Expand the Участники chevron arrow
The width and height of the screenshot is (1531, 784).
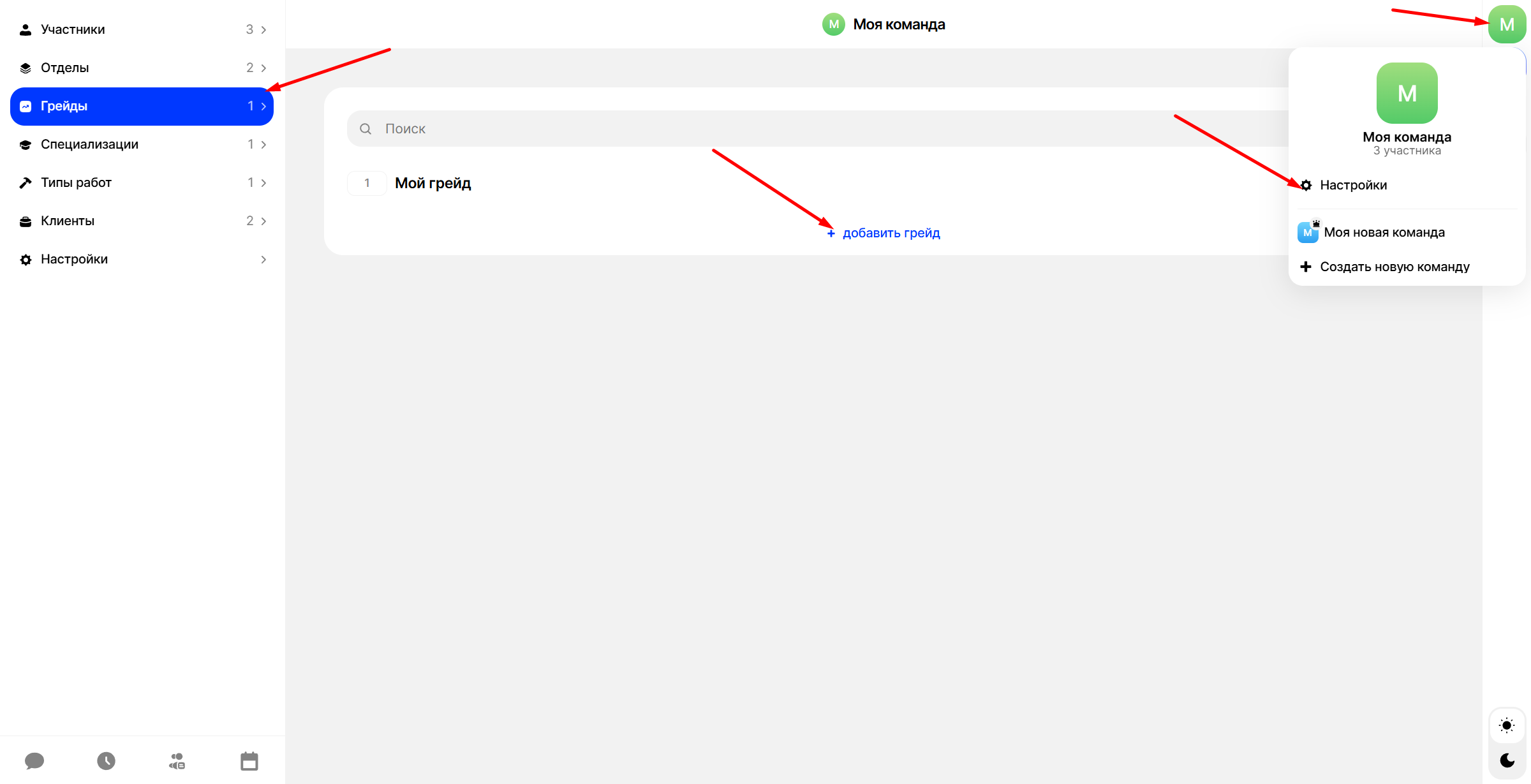pos(263,30)
